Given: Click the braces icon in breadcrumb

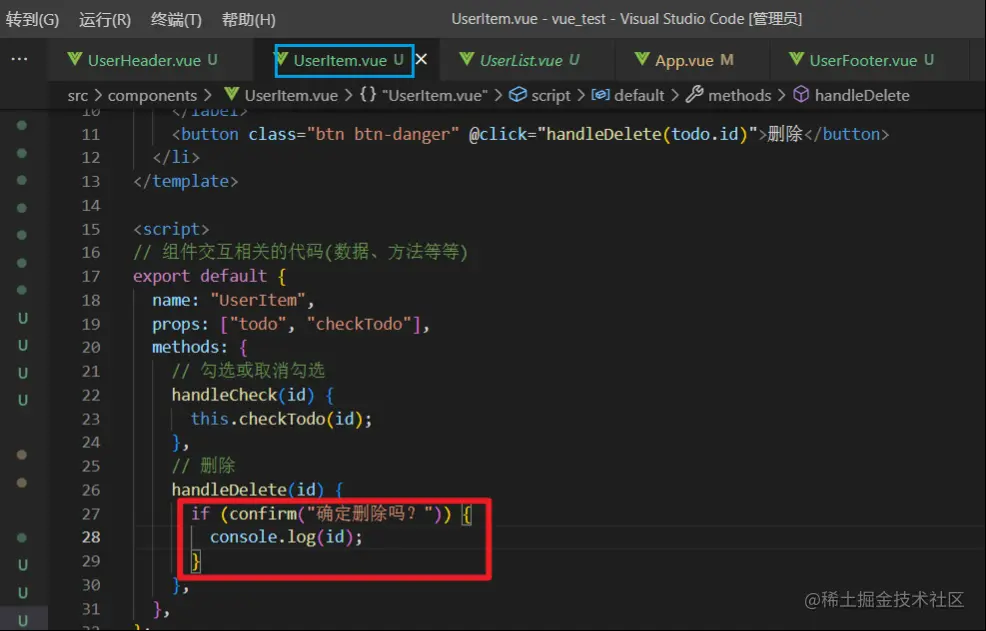Looking at the screenshot, I should click(368, 95).
